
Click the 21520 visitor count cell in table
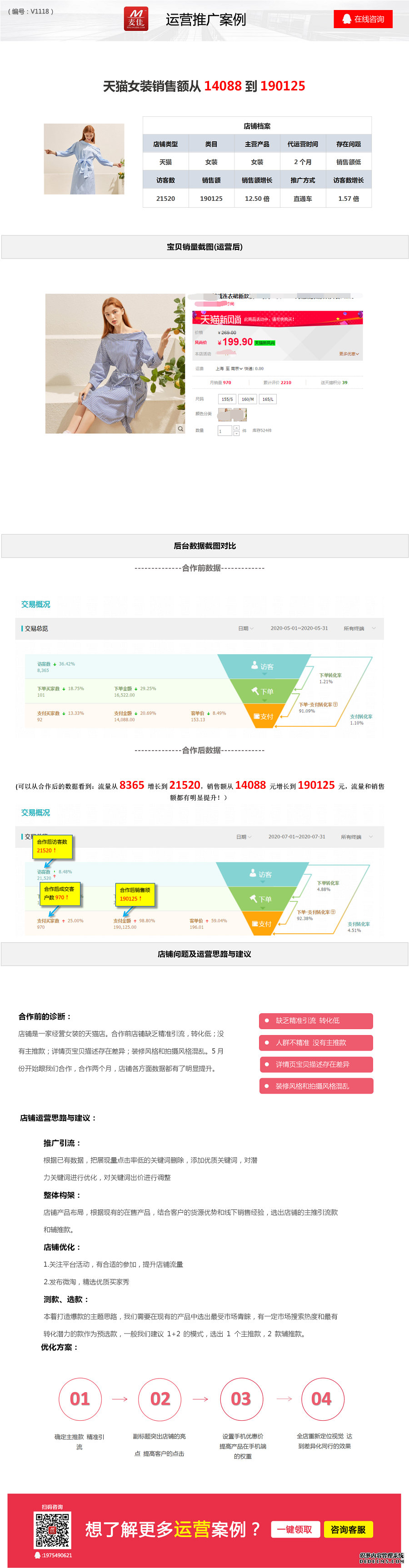pos(165,199)
